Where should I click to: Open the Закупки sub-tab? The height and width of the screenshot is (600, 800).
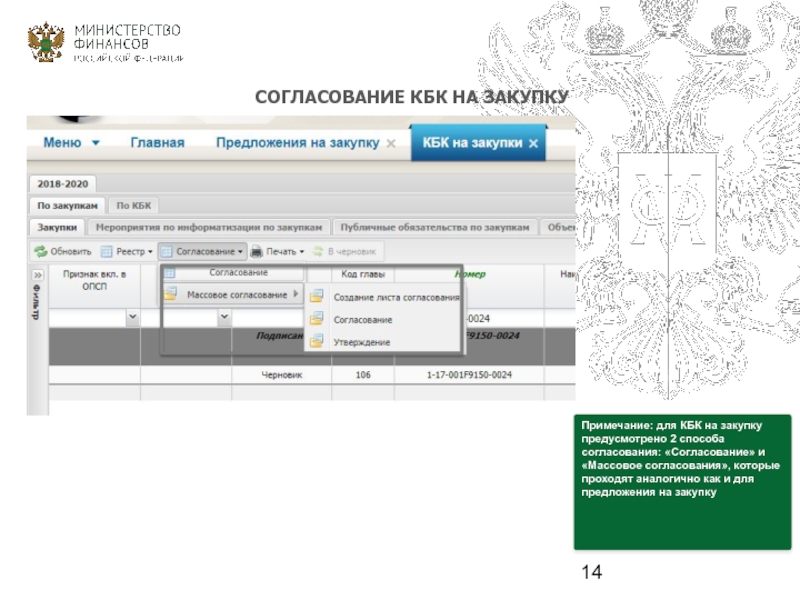(x=57, y=227)
